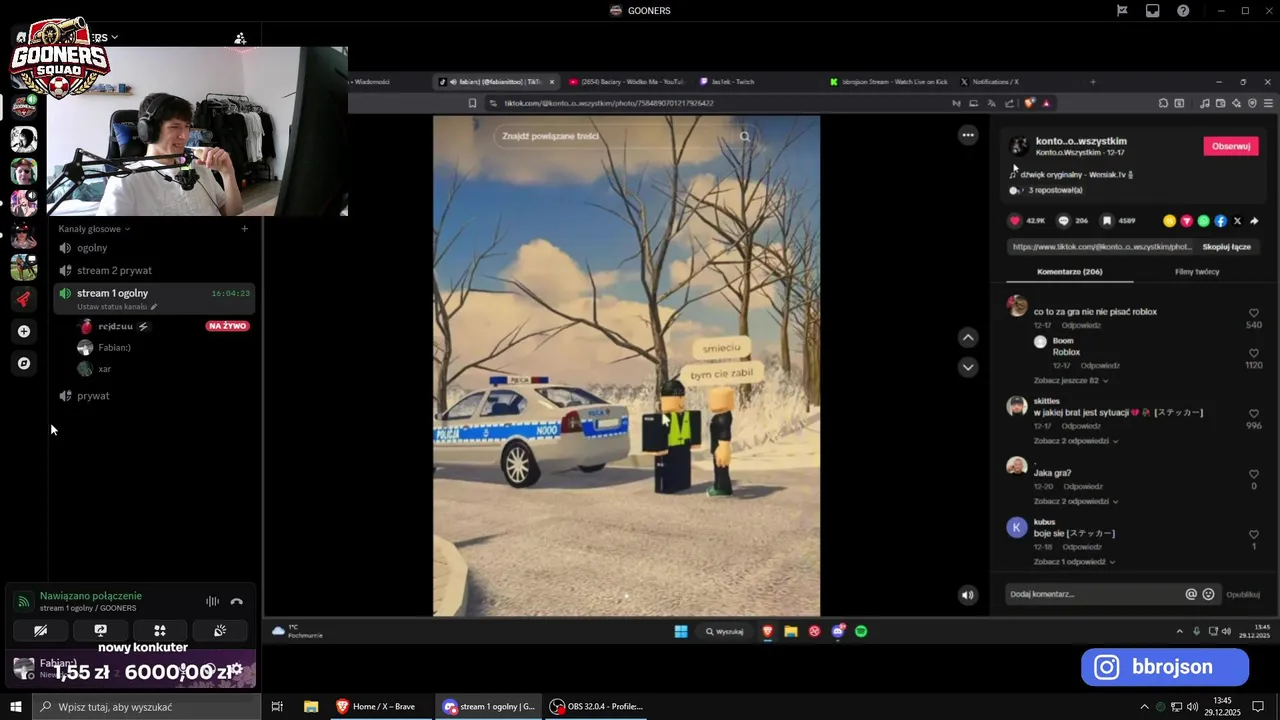Switch to 'Filmy twórcy' tab
This screenshot has width=1280, height=720.
(1197, 272)
